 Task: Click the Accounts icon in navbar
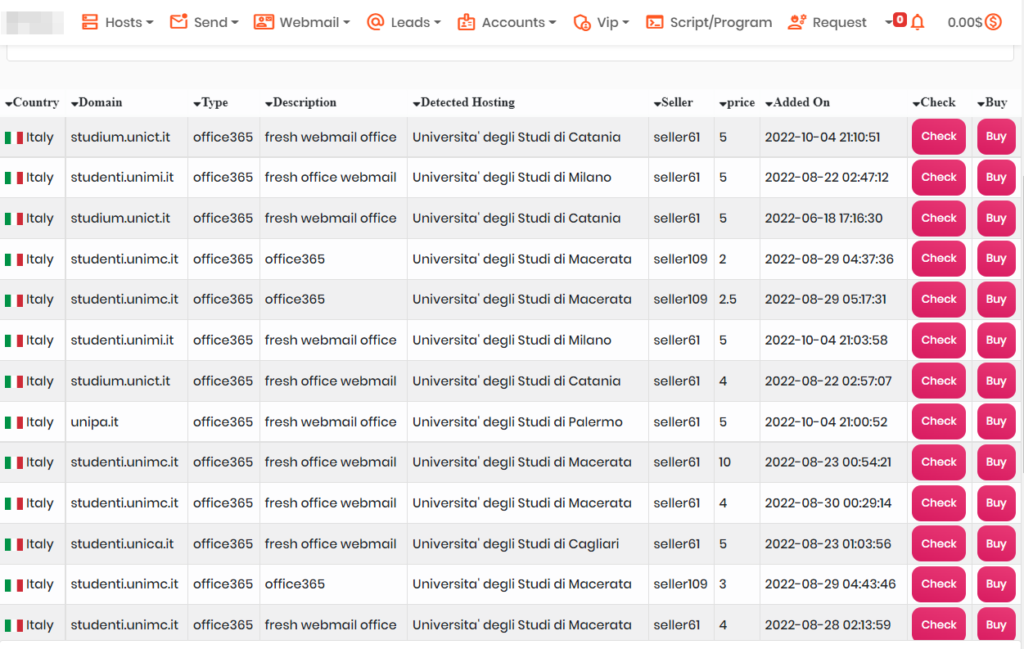[x=466, y=22]
